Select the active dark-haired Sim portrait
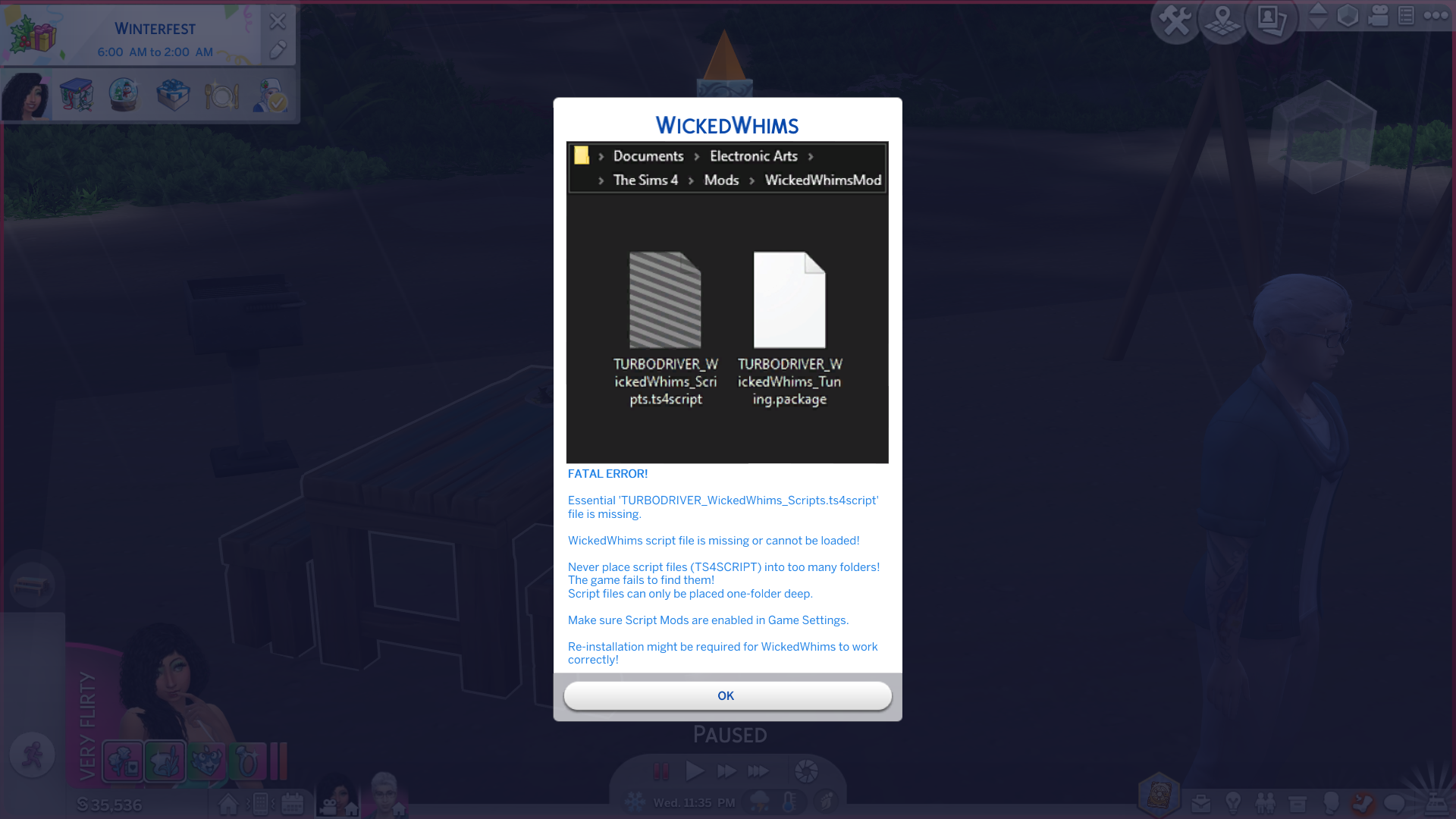This screenshot has width=1456, height=819. (337, 795)
